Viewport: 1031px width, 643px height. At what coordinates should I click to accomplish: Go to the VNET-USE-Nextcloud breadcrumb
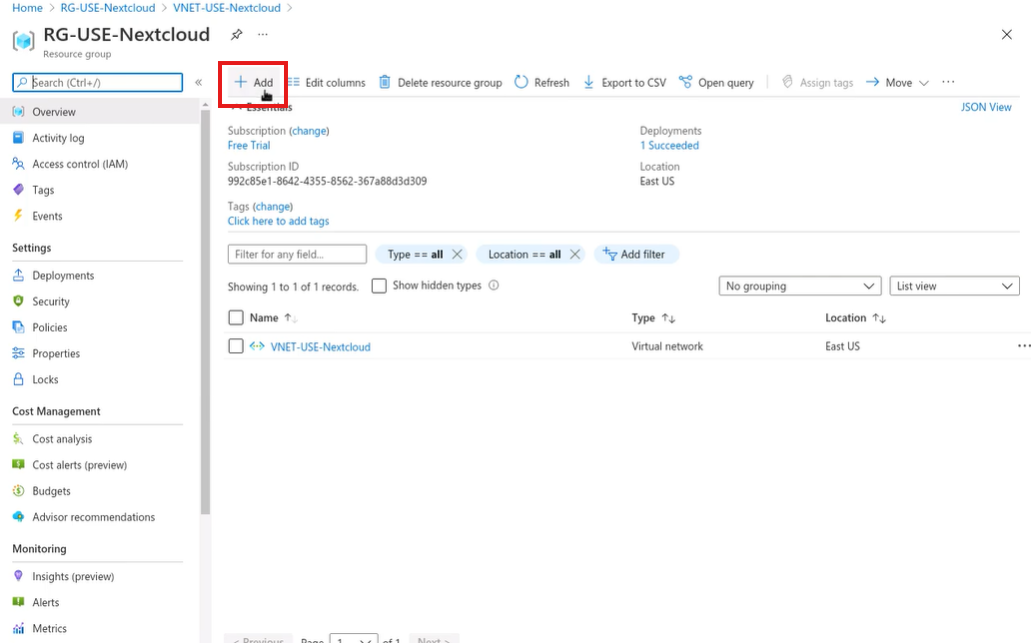pyautogui.click(x=227, y=8)
